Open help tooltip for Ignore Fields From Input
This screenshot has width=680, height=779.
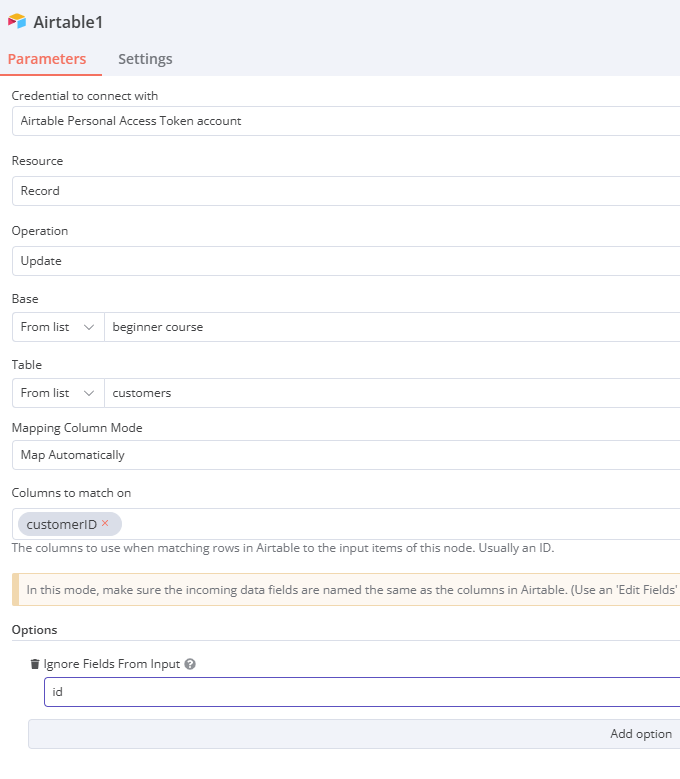(x=190, y=664)
